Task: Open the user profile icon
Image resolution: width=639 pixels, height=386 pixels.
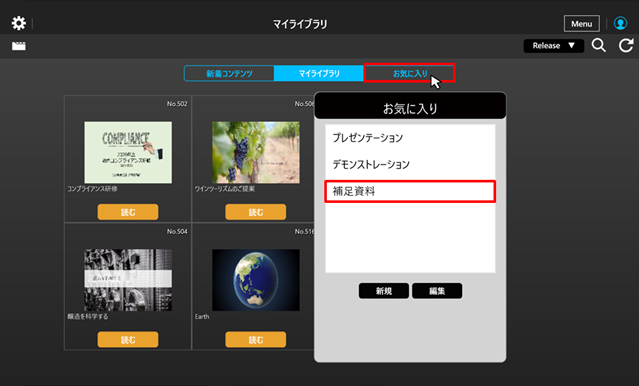Action: [620, 23]
